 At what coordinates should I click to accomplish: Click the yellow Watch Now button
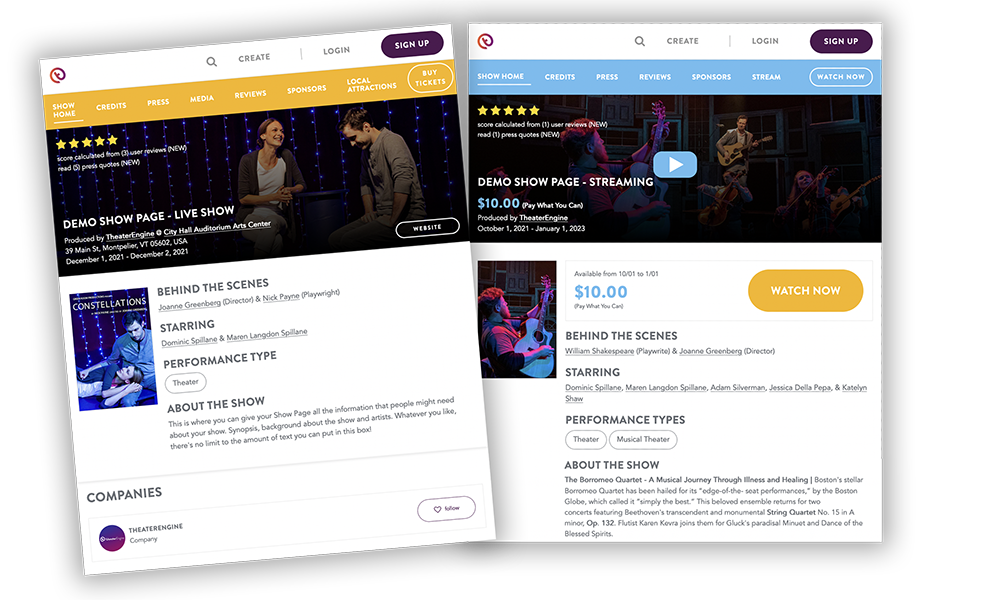point(805,291)
